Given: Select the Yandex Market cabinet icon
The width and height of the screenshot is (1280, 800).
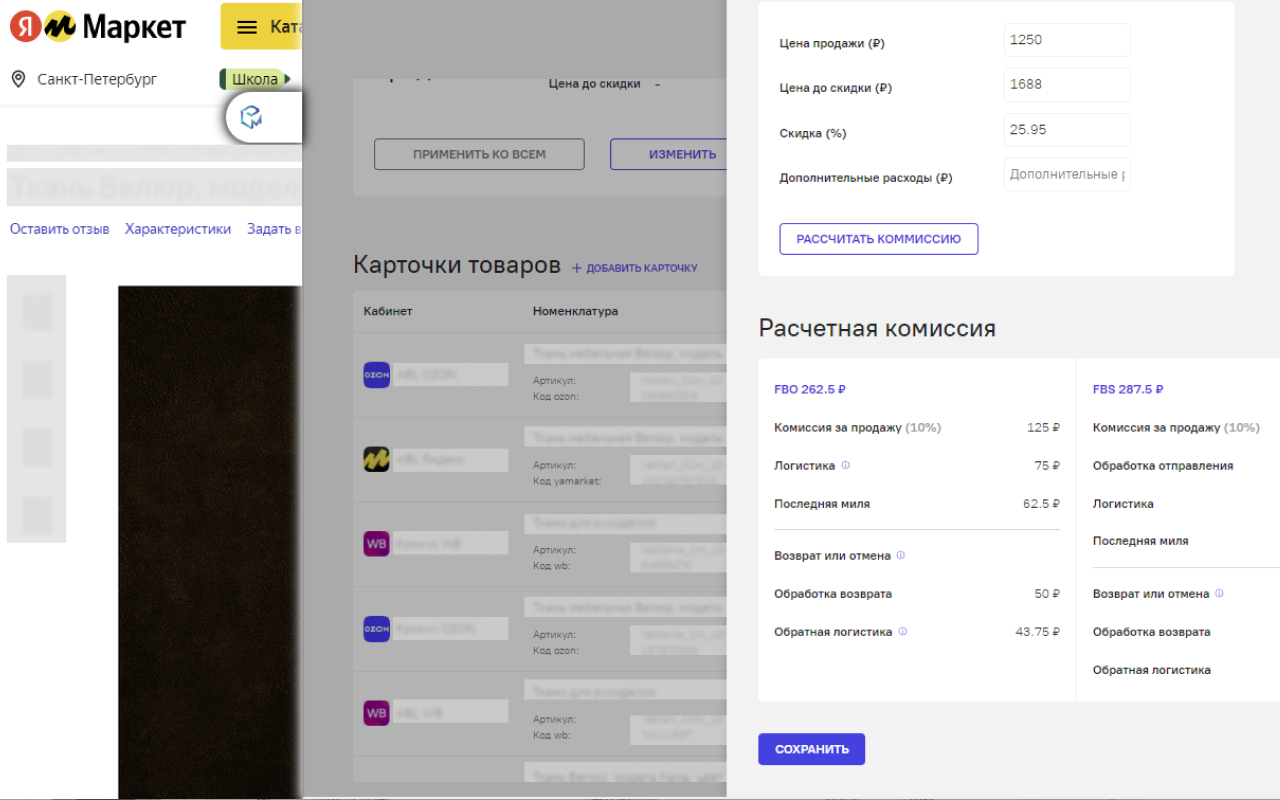Looking at the screenshot, I should (375, 459).
